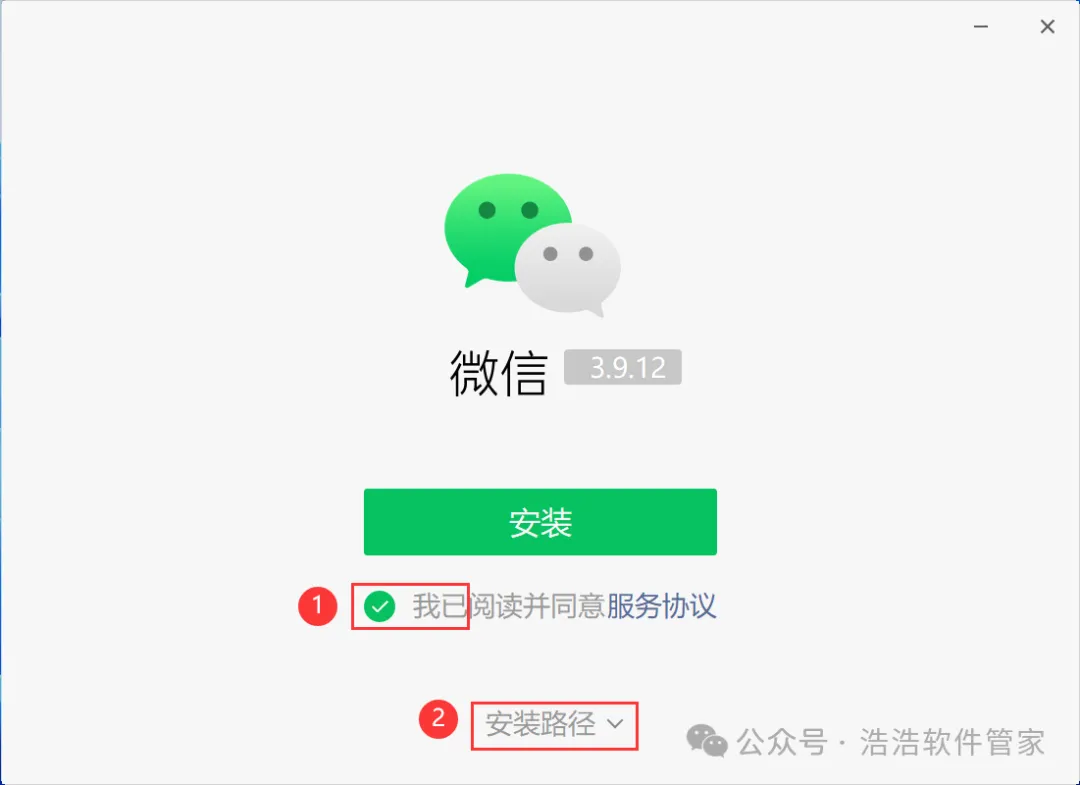Click the 公众号 watermark text
This screenshot has width=1080, height=785.
(x=782, y=742)
